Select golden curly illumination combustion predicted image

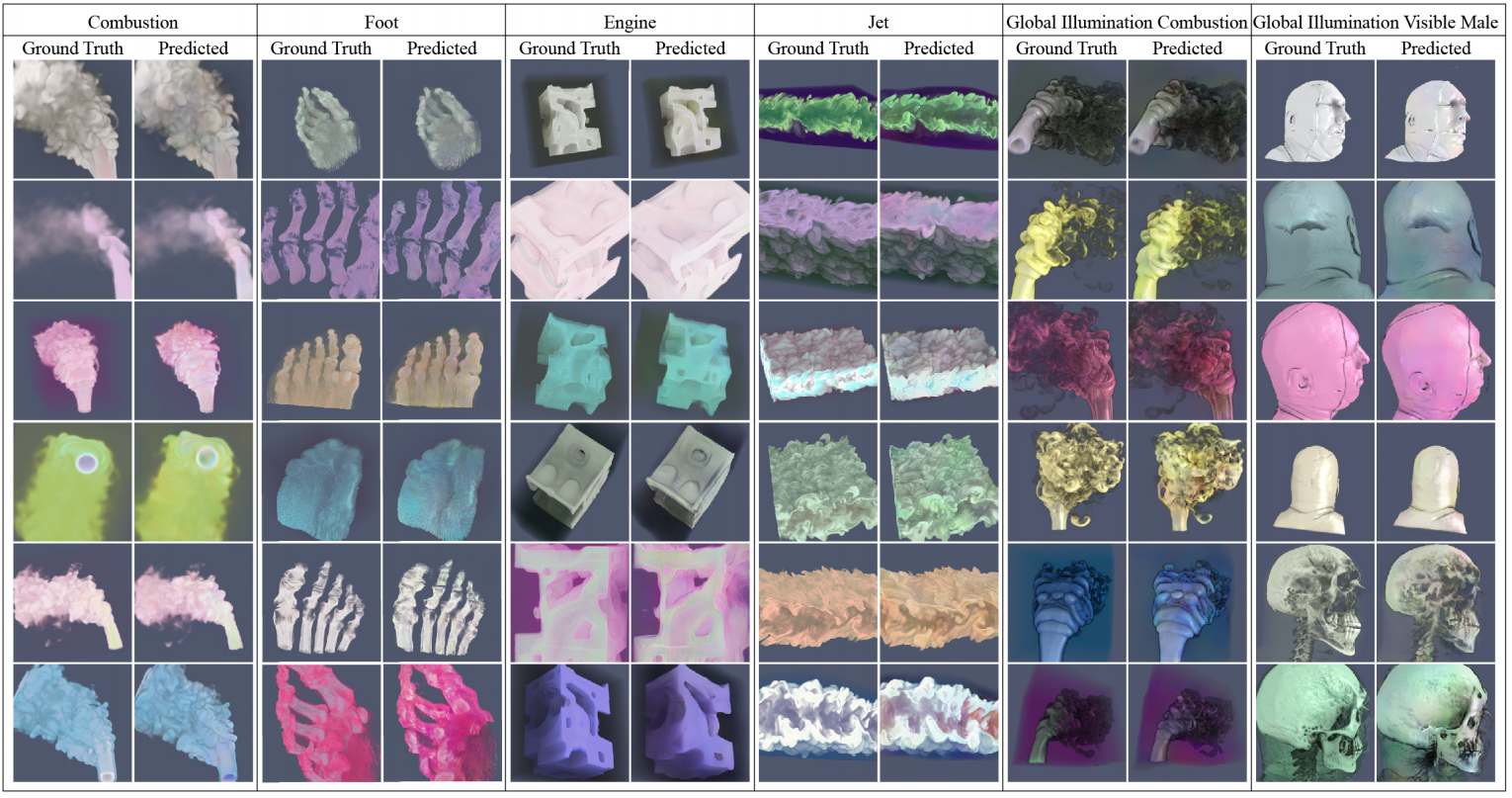coord(1188,482)
